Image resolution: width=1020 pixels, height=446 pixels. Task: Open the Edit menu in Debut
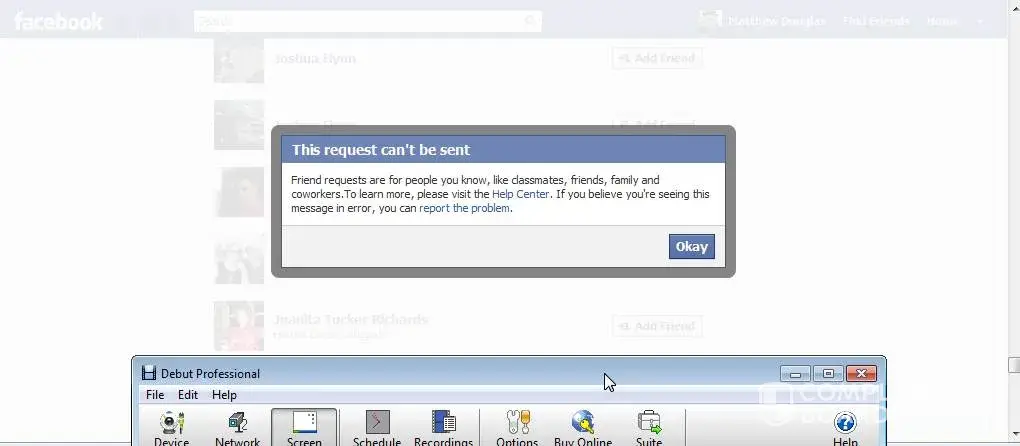[x=188, y=395]
